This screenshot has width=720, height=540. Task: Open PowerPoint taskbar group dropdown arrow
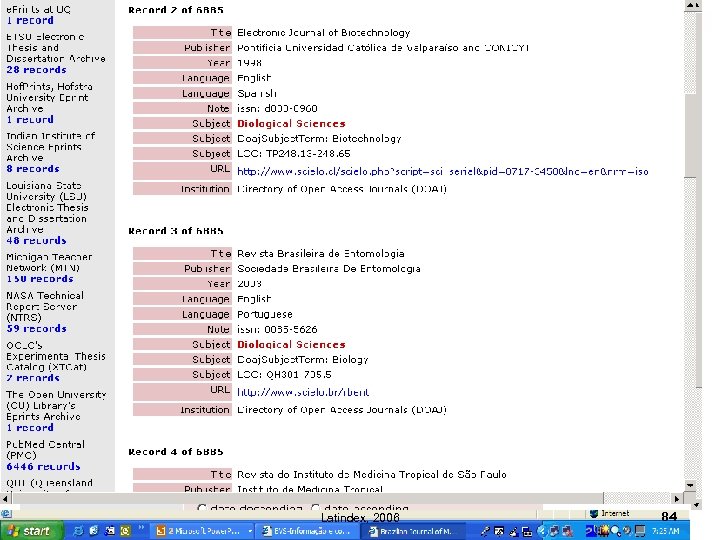250,531
